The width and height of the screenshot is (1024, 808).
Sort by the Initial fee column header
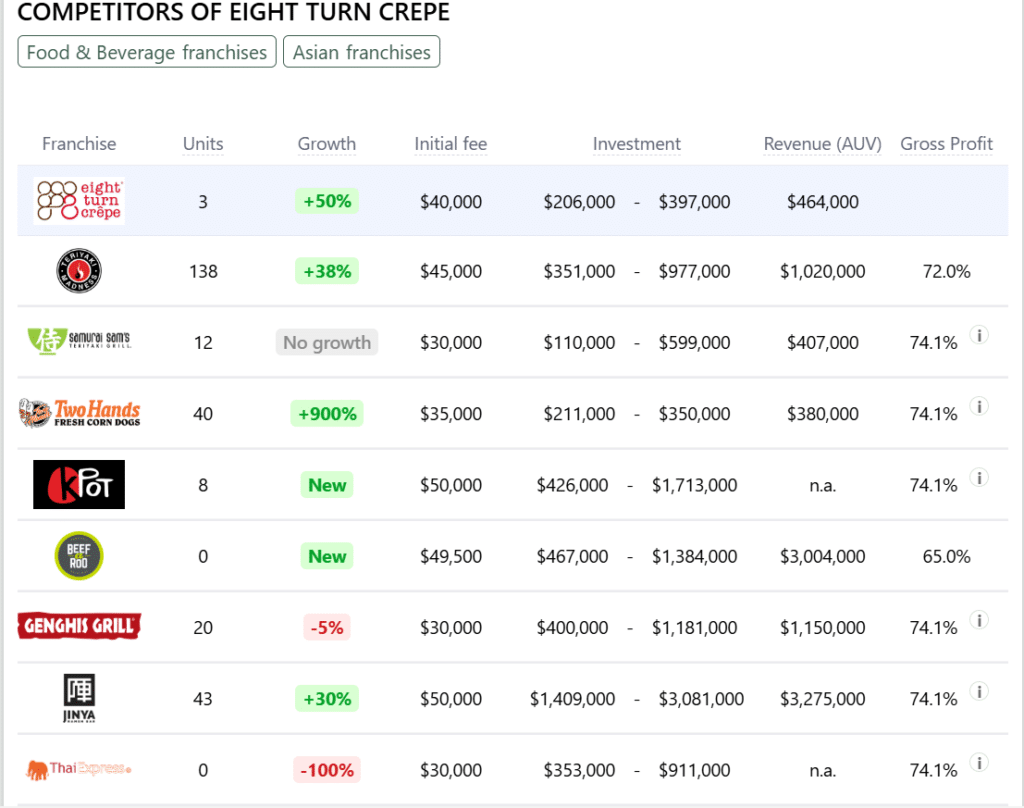pyautogui.click(x=451, y=144)
